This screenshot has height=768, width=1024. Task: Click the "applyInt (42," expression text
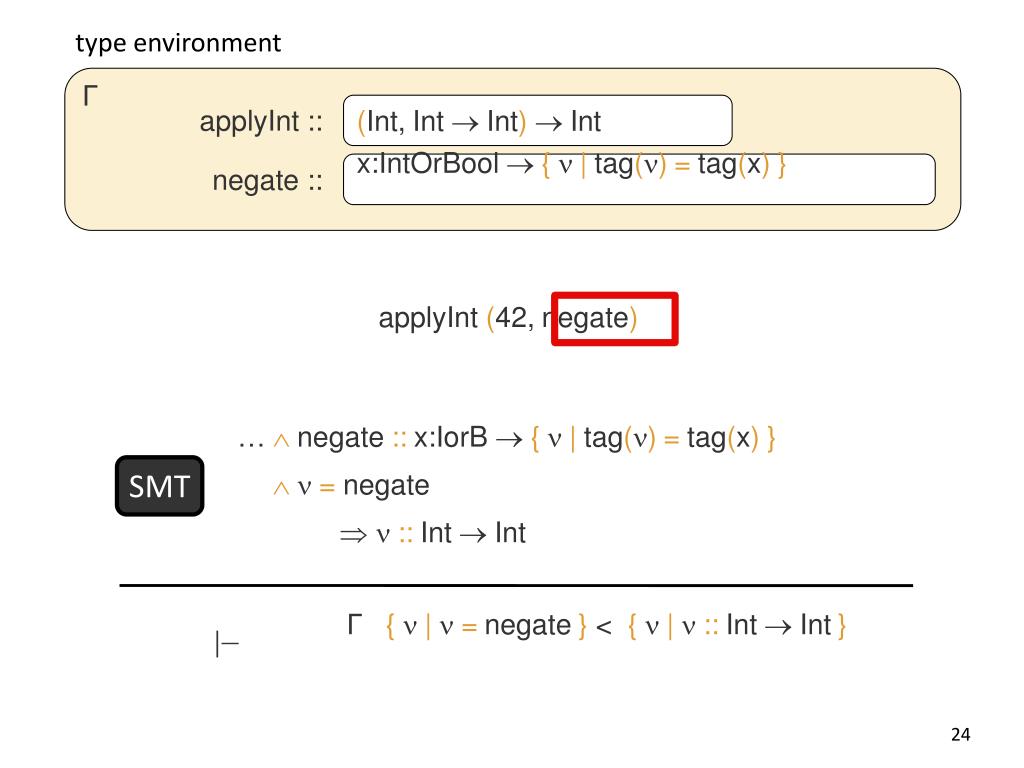pos(456,319)
